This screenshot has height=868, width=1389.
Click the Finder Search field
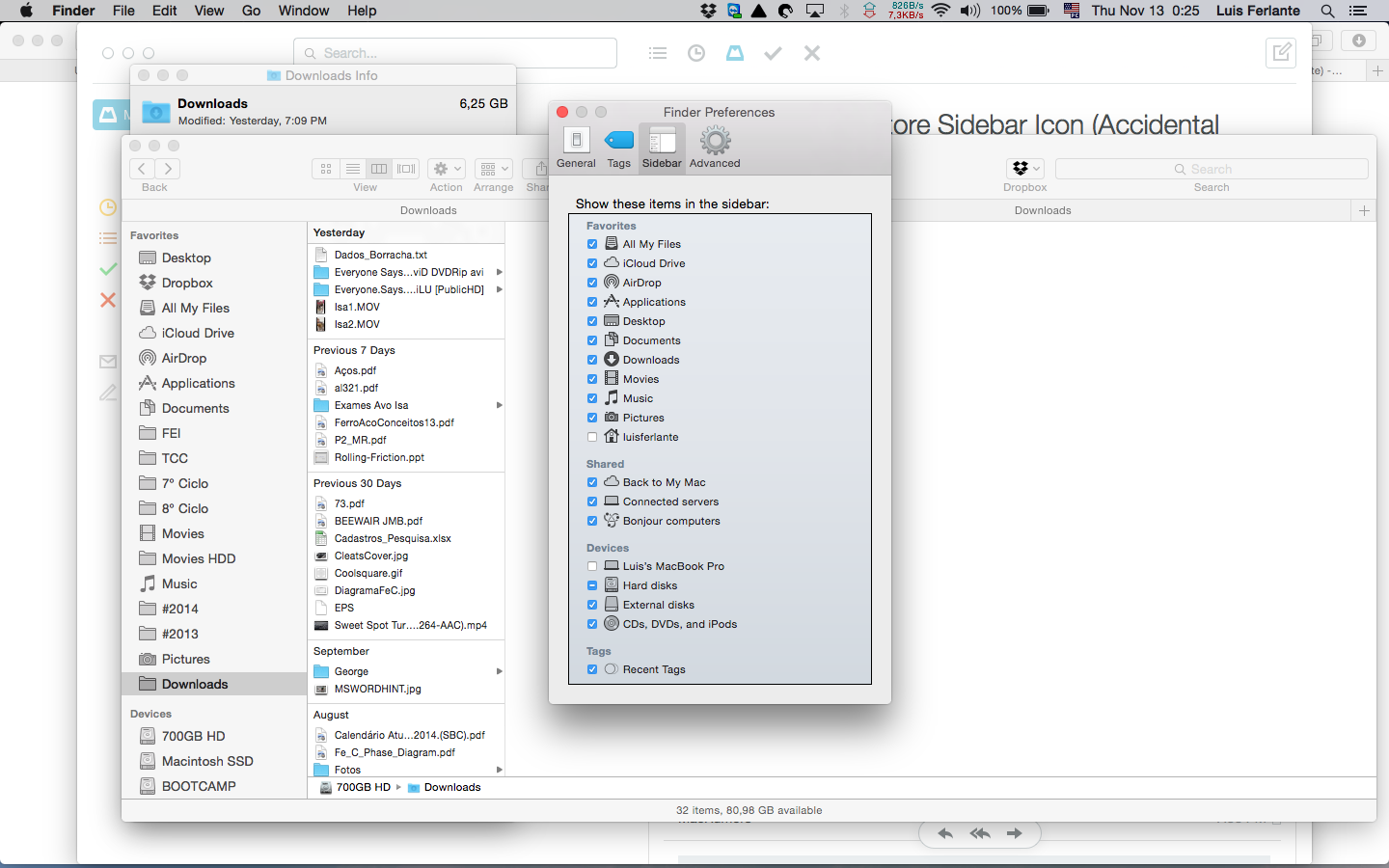tap(1212, 169)
